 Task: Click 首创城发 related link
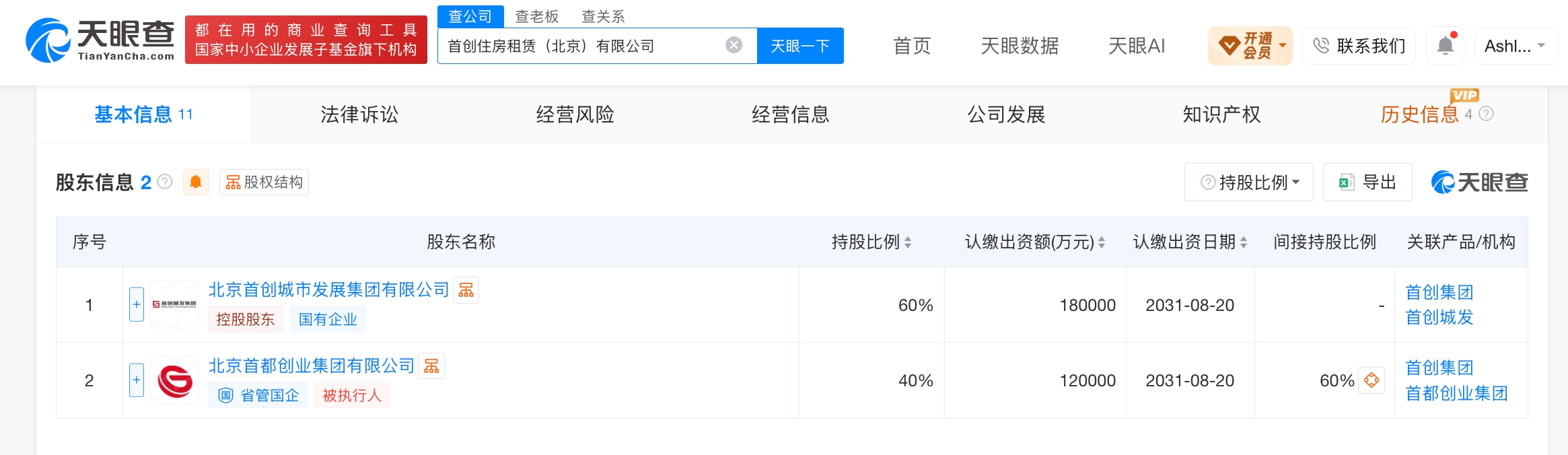1439,317
